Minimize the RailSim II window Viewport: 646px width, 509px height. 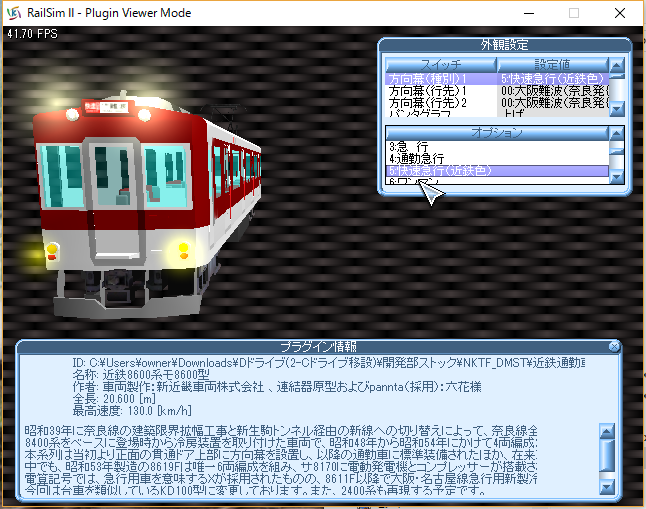[x=529, y=13]
